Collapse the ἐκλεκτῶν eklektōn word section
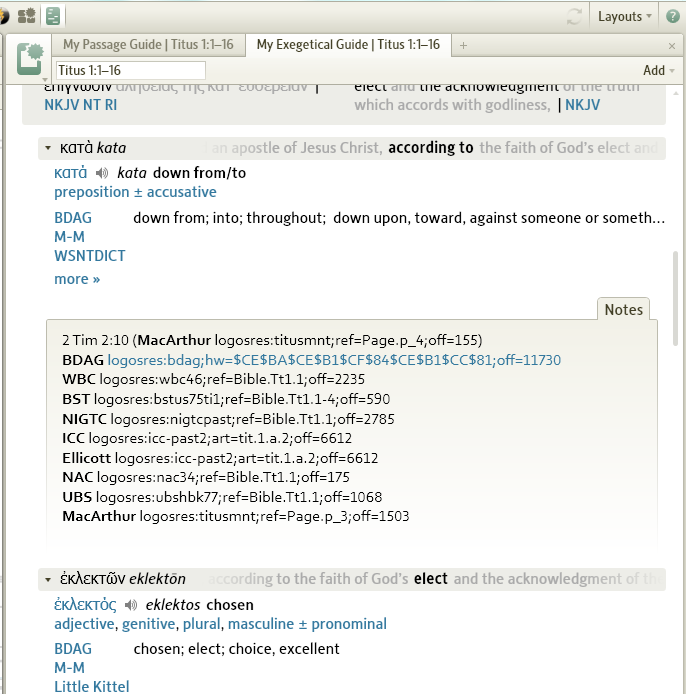The width and height of the screenshot is (686, 694). tap(48, 579)
